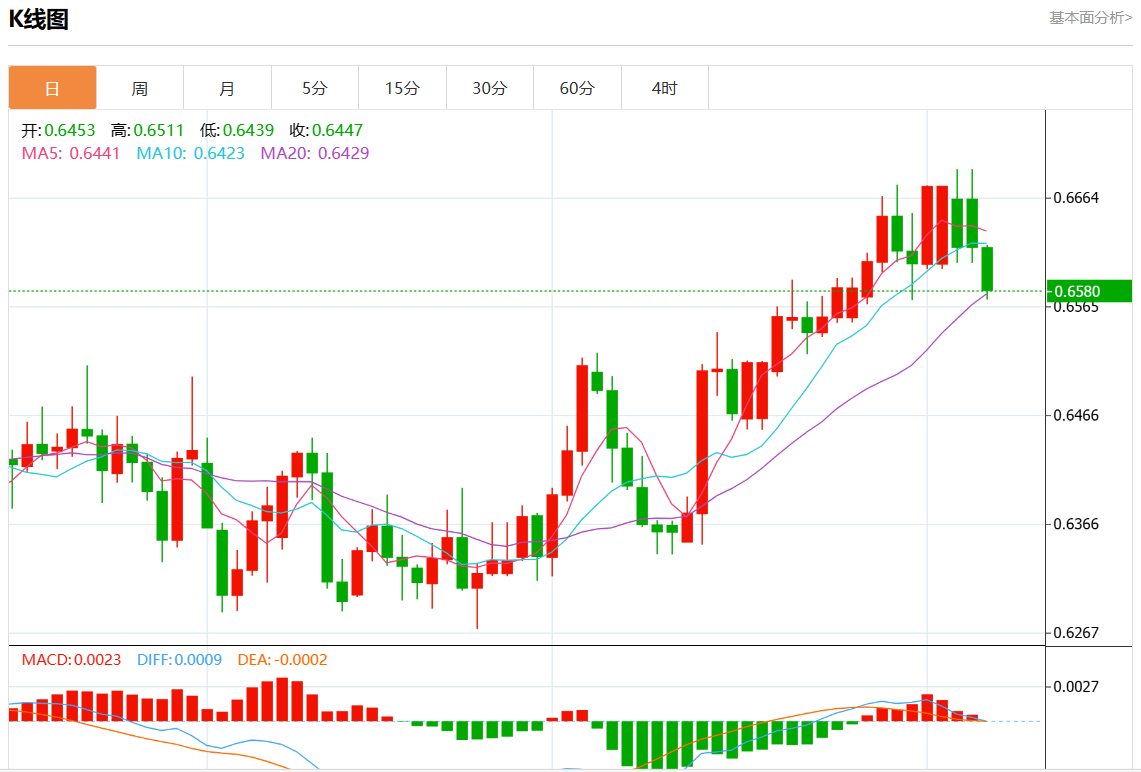1141x772 pixels.
Task: Click the DEA:-0.0002 indicator label
Action: [282, 660]
